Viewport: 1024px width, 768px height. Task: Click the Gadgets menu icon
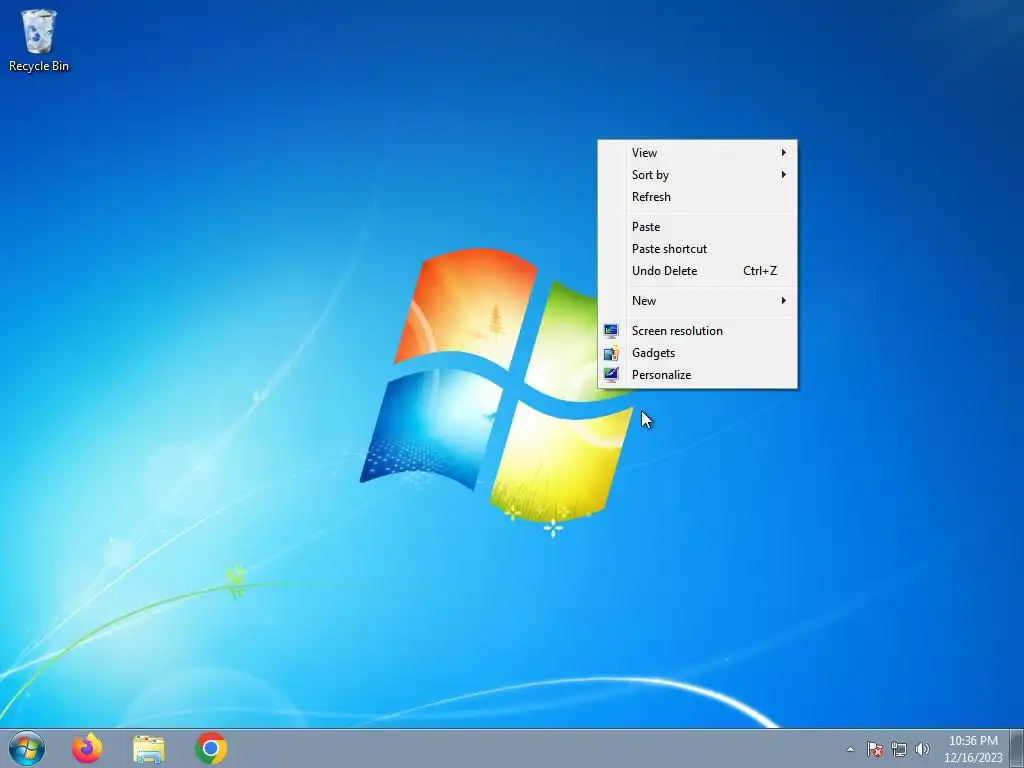click(611, 353)
